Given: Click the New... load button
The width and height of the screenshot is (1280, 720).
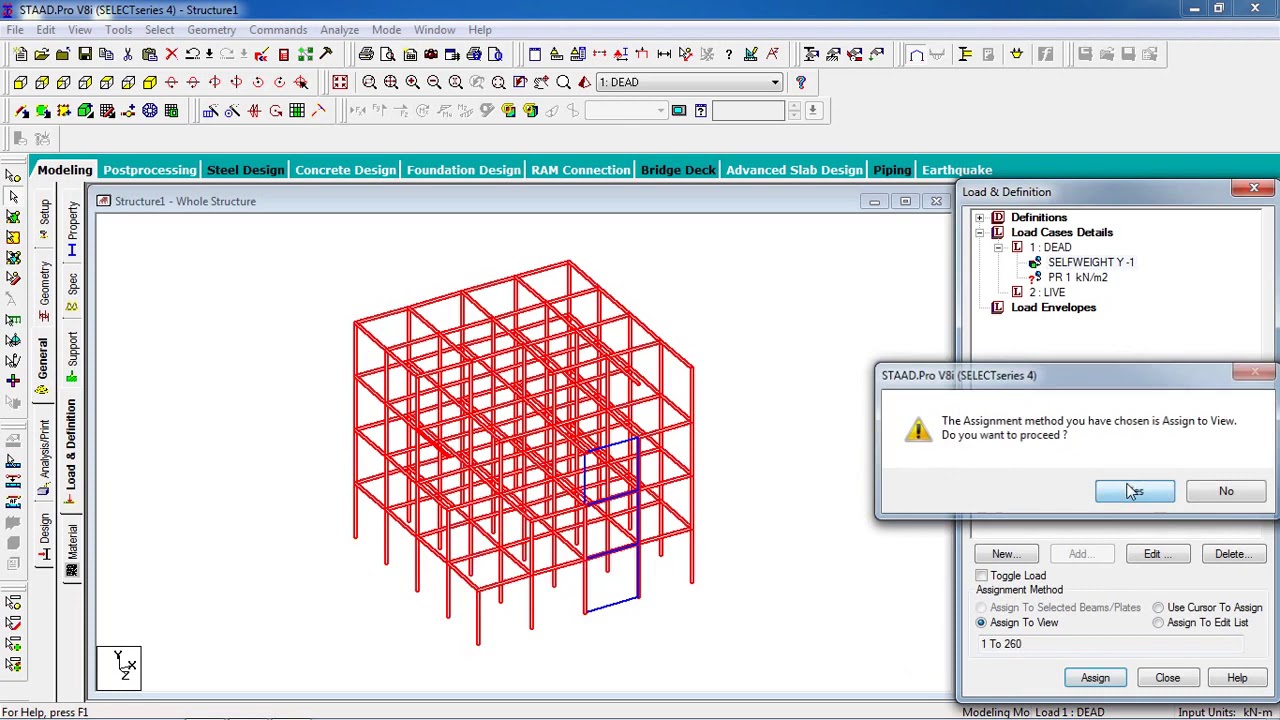Looking at the screenshot, I should (x=1006, y=554).
